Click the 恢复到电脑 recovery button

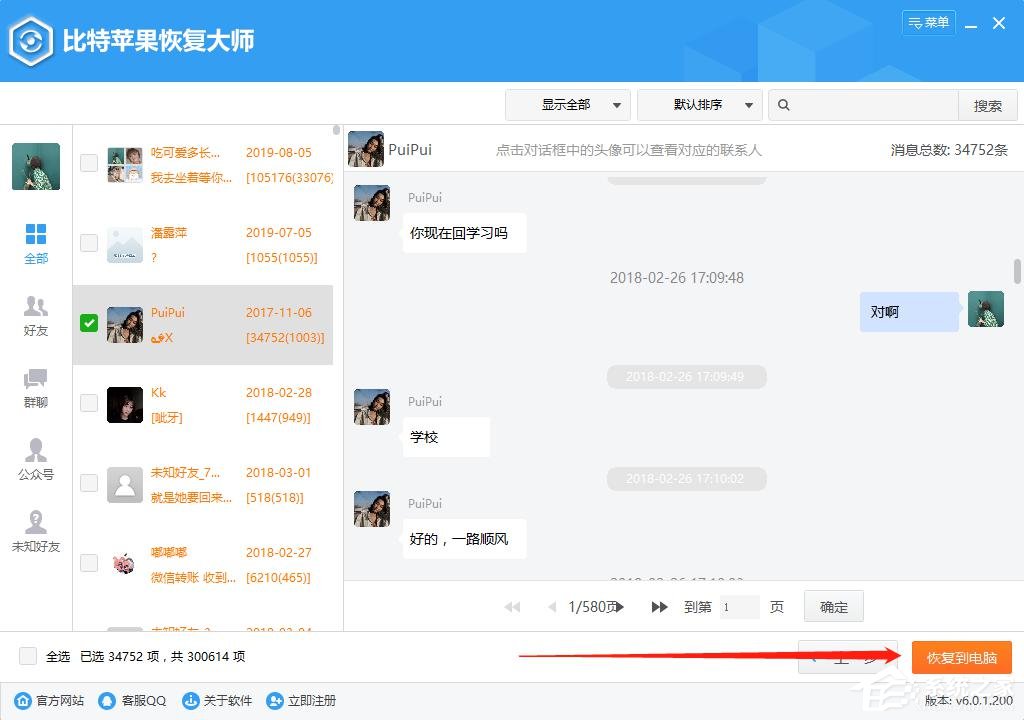pos(961,657)
